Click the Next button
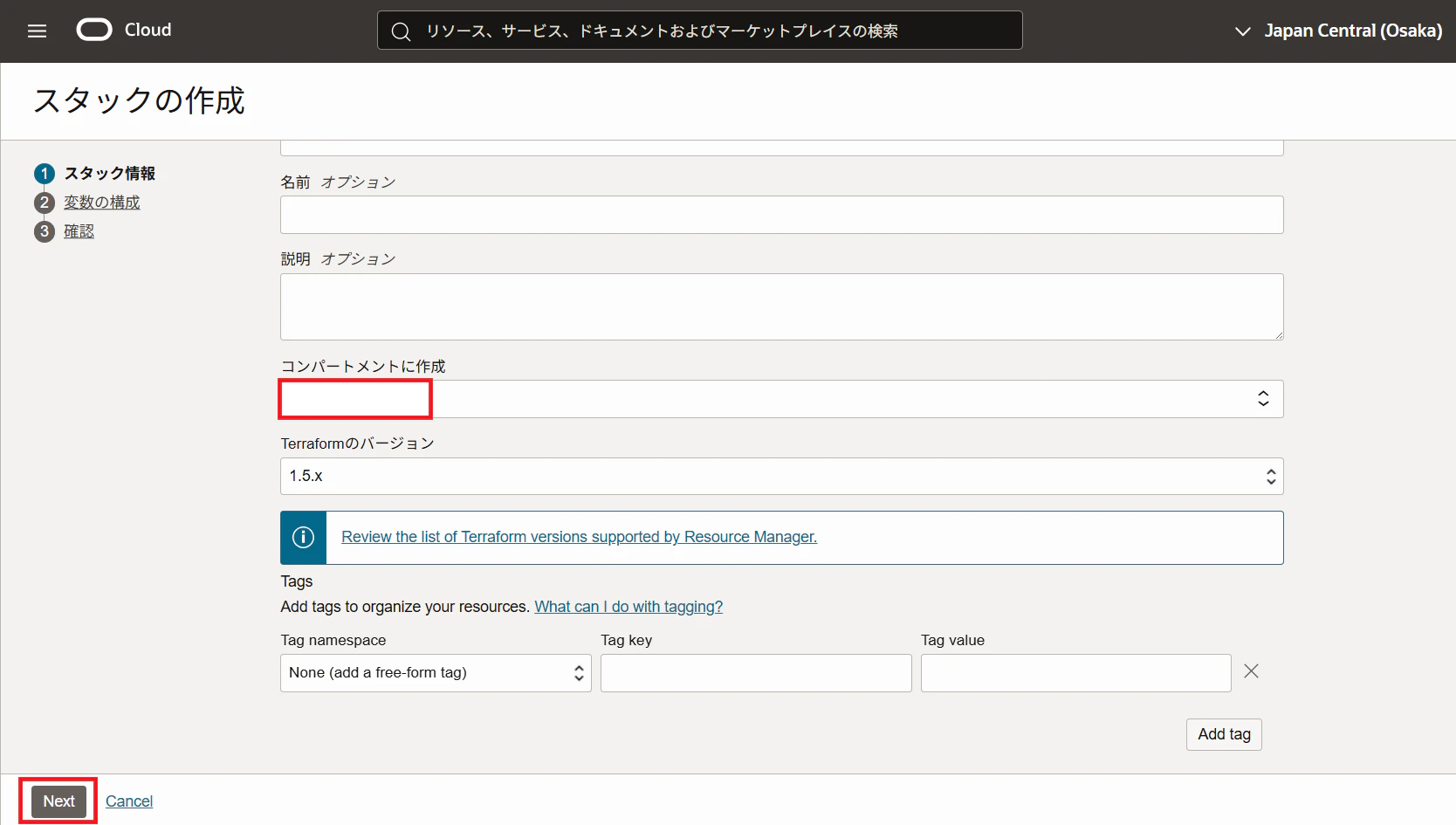The image size is (1456, 825). point(59,801)
